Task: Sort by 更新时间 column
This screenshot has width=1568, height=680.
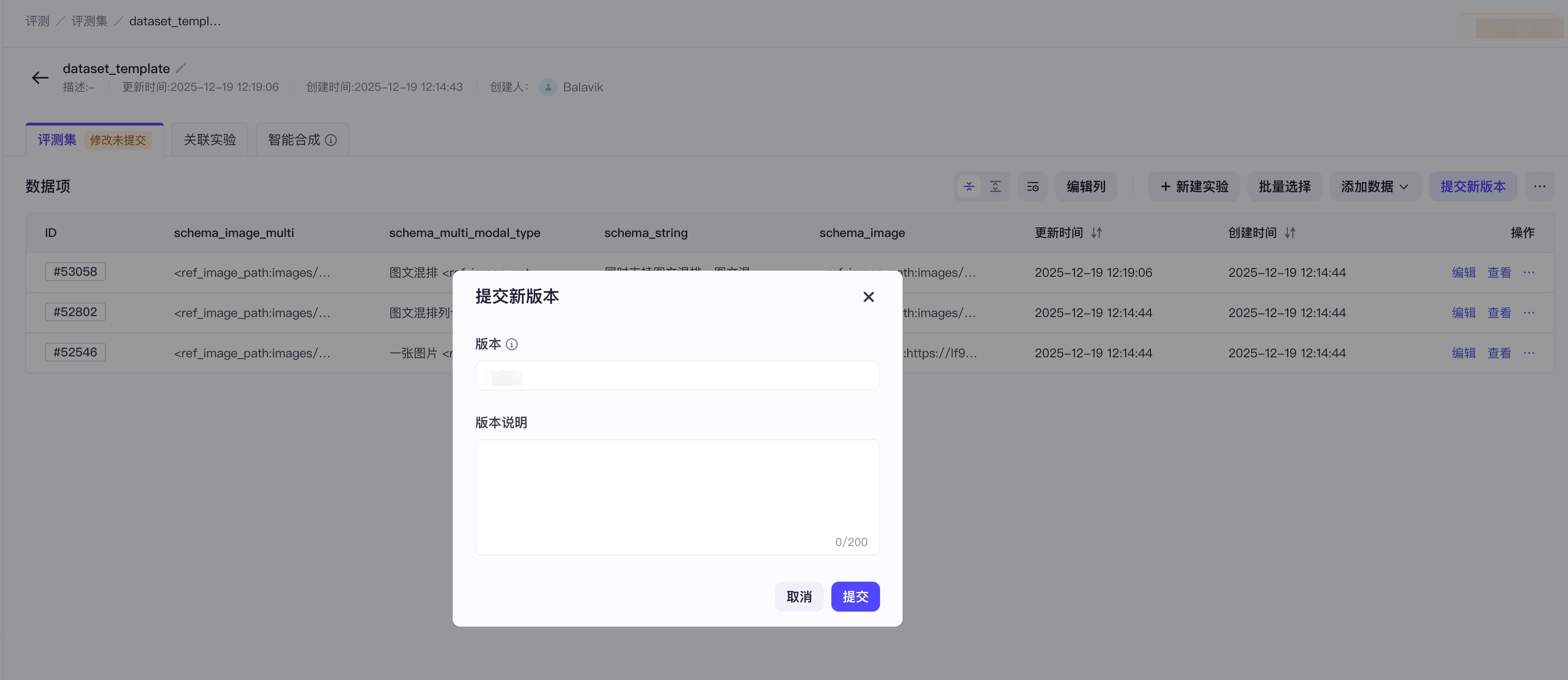Action: tap(1096, 233)
